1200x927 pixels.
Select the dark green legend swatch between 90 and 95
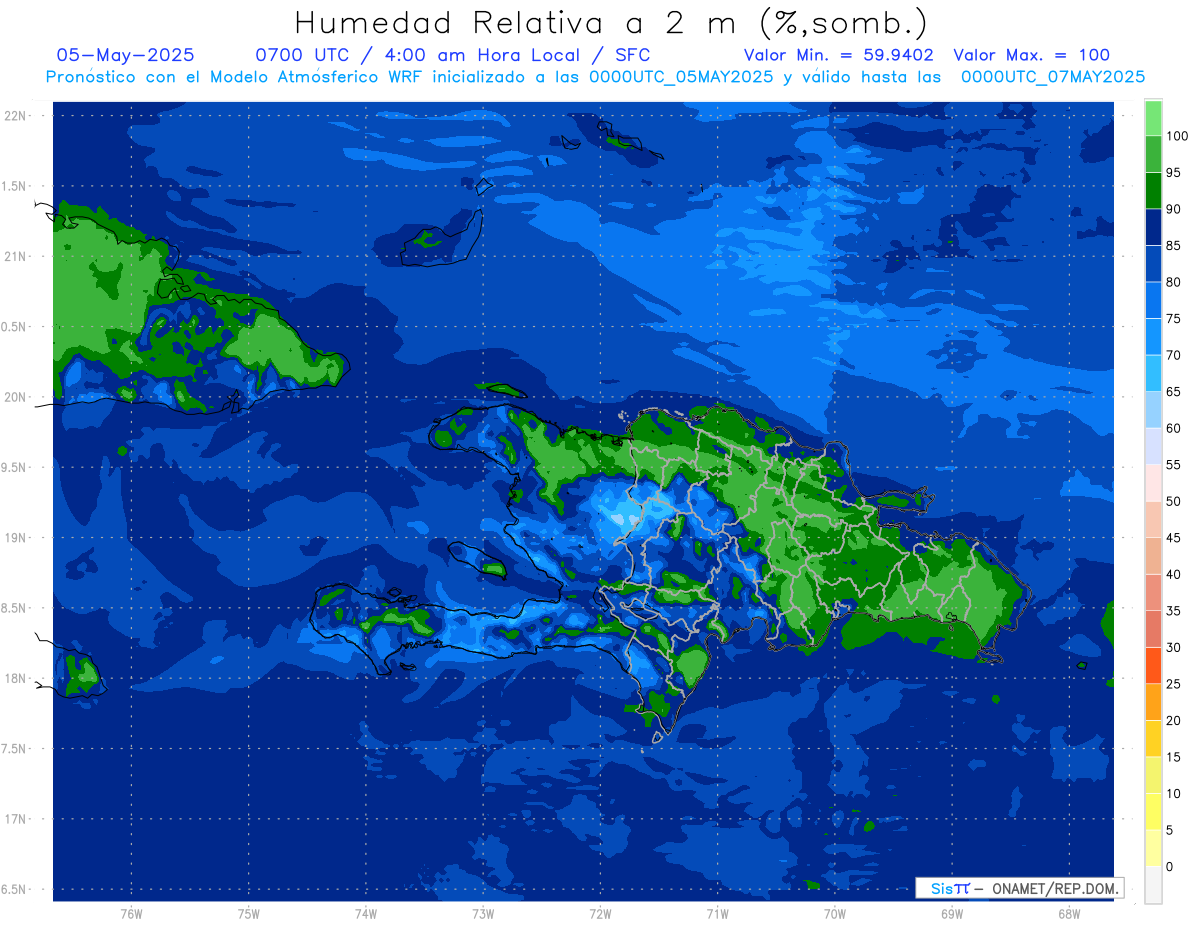(x=1153, y=191)
